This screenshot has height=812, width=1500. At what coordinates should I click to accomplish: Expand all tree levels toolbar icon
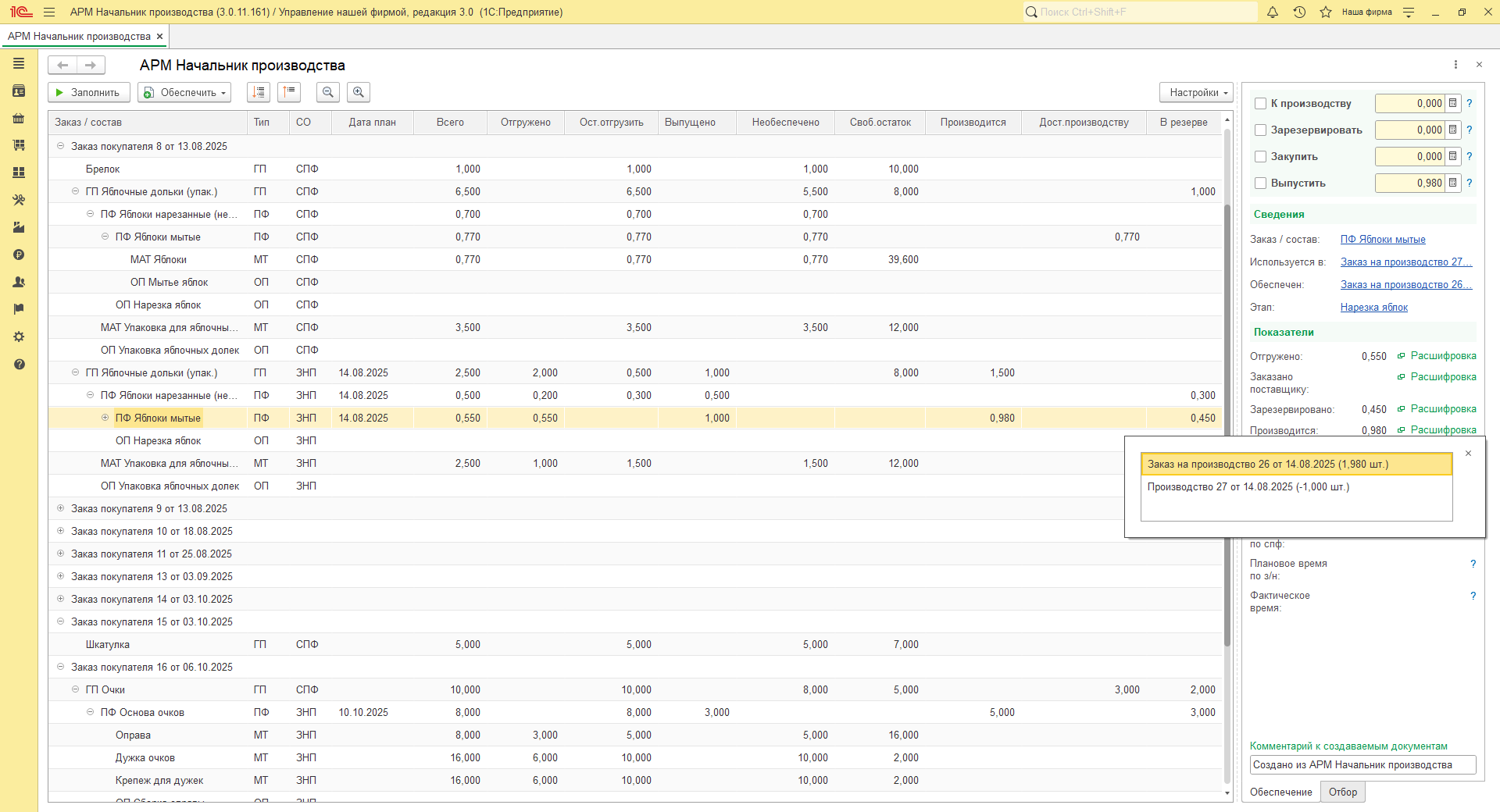[x=259, y=92]
